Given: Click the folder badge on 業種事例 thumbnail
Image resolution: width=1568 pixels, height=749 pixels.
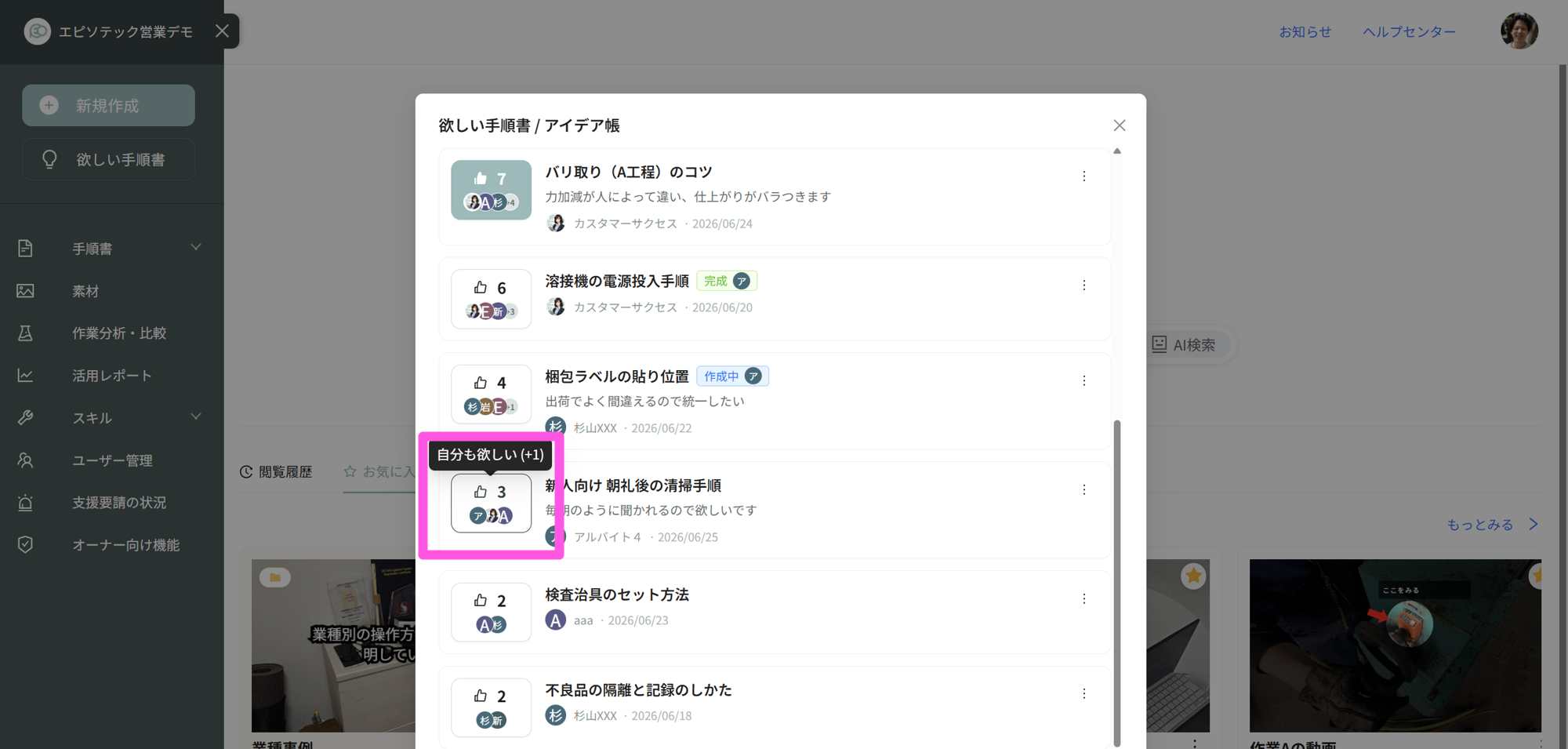Looking at the screenshot, I should coord(275,578).
